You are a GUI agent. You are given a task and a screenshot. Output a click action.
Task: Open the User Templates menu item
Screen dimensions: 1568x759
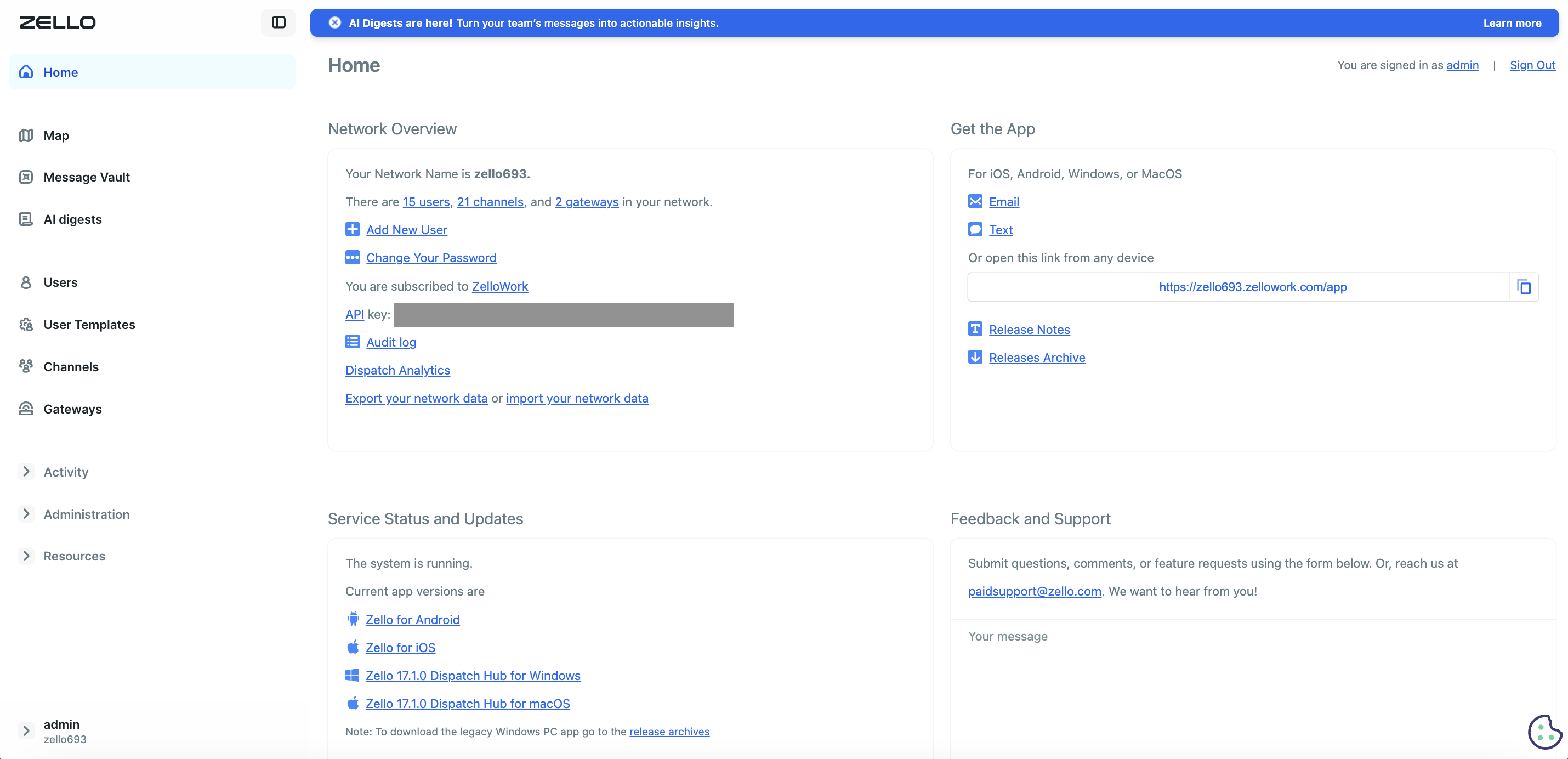coord(152,325)
